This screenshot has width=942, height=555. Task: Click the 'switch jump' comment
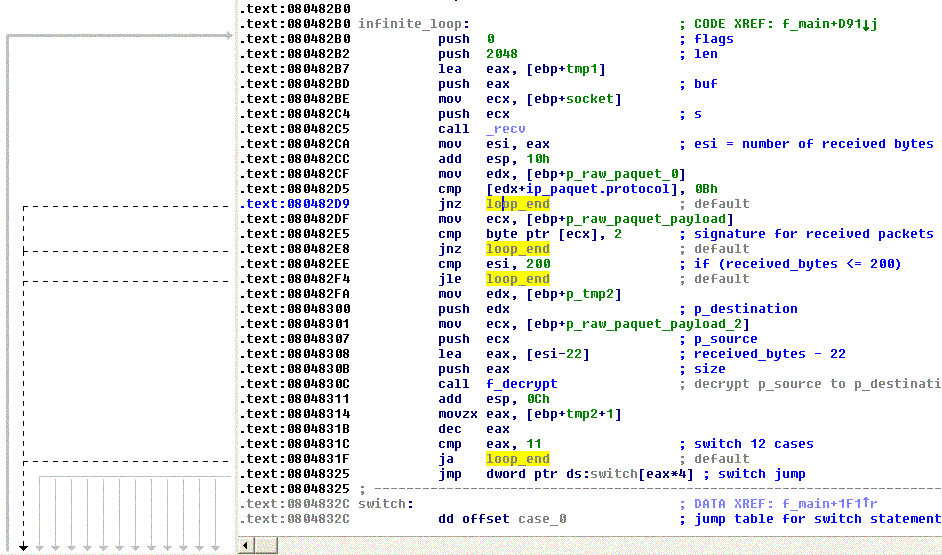(762, 474)
